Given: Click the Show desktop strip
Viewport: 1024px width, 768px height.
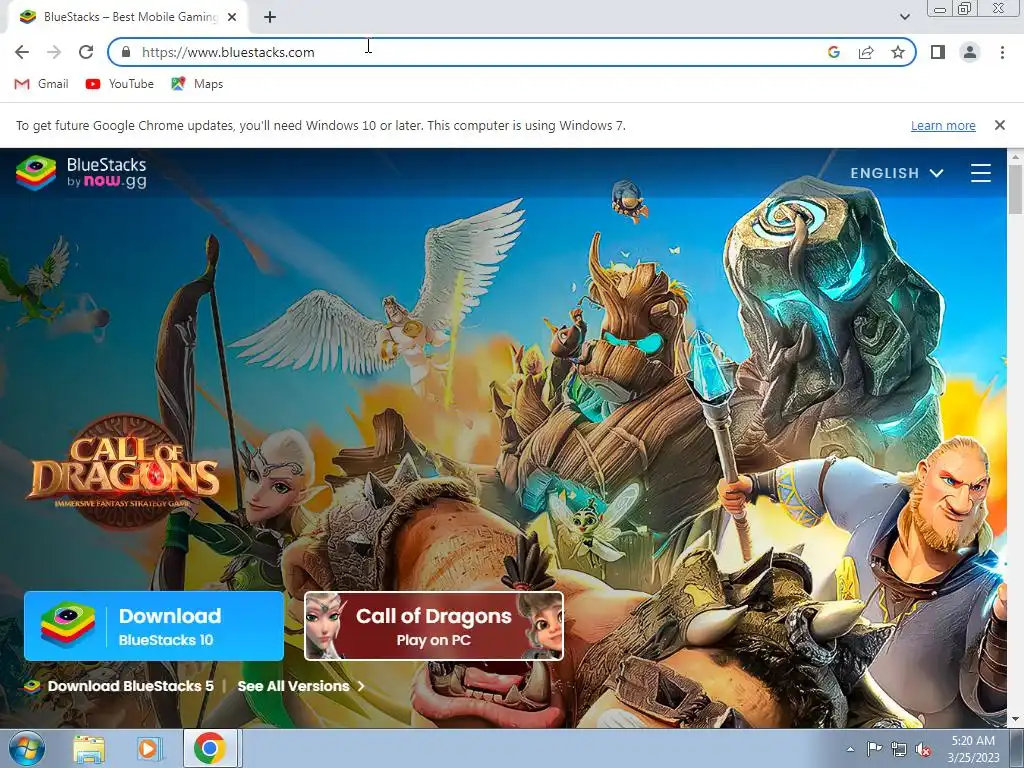Looking at the screenshot, I should [x=1016, y=749].
